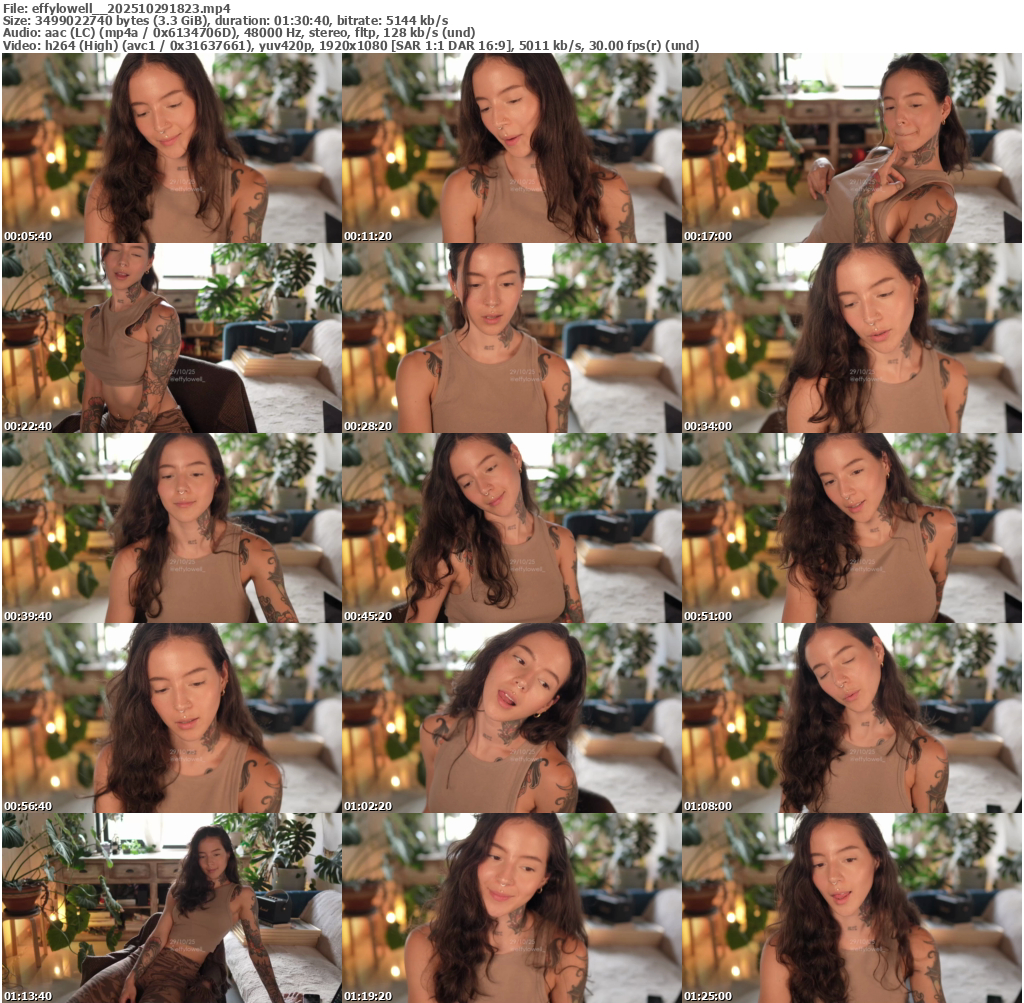
Task: Click the thumbnail stamped 00:17:00
Action: click(852, 148)
